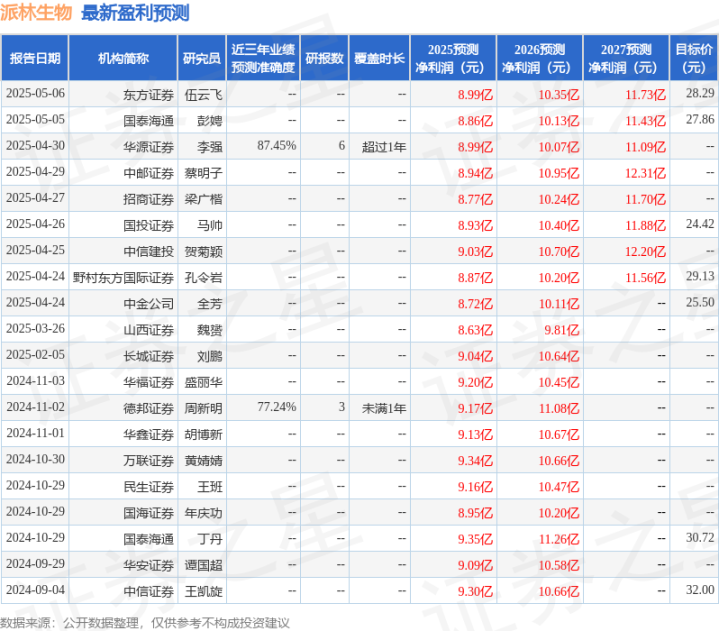Click the 研报数 column header
719x631 pixels.
pos(325,58)
